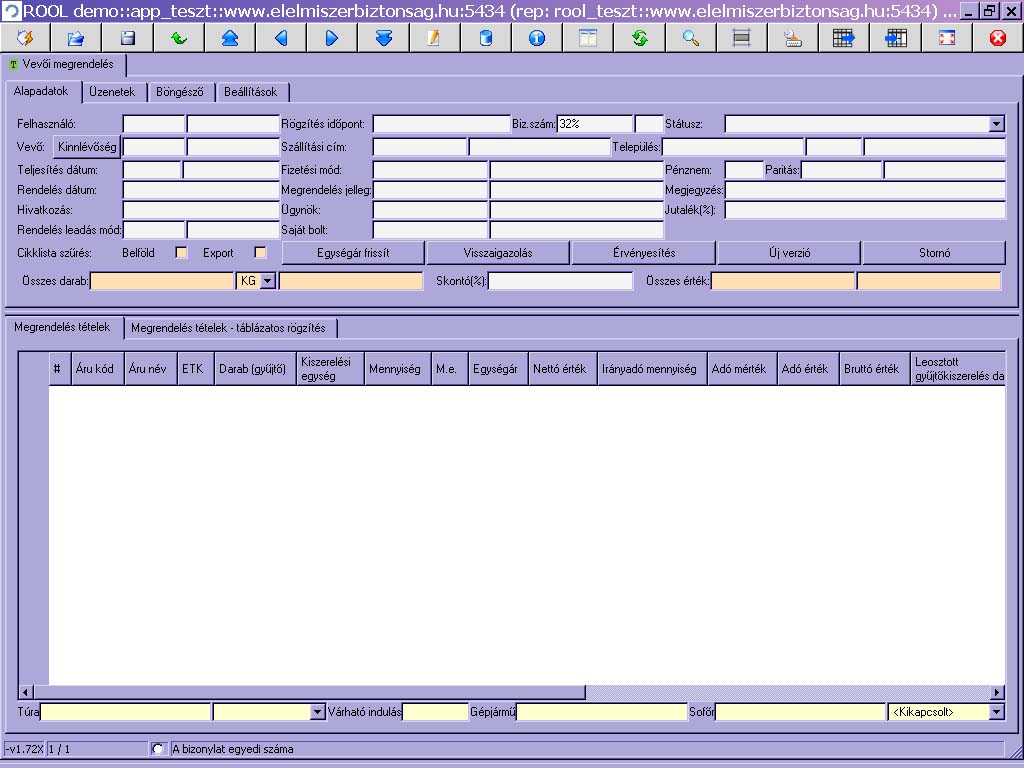Click the table horizontal scrollbar

(x=511, y=692)
